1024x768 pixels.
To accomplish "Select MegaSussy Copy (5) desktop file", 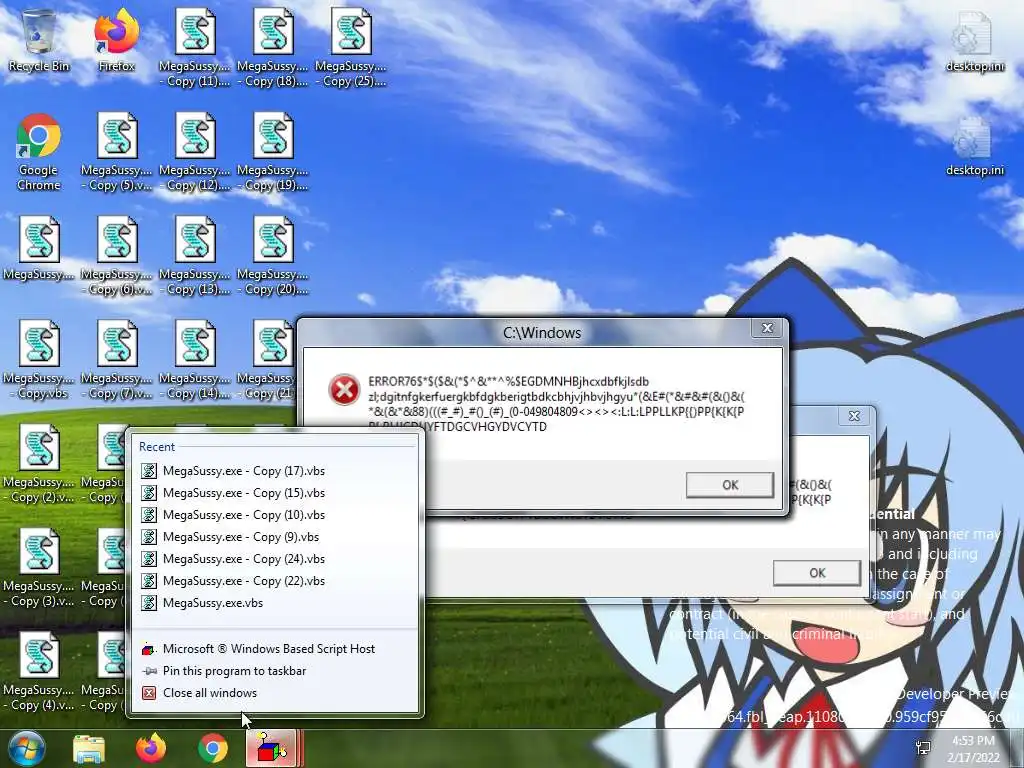I will click(x=117, y=152).
